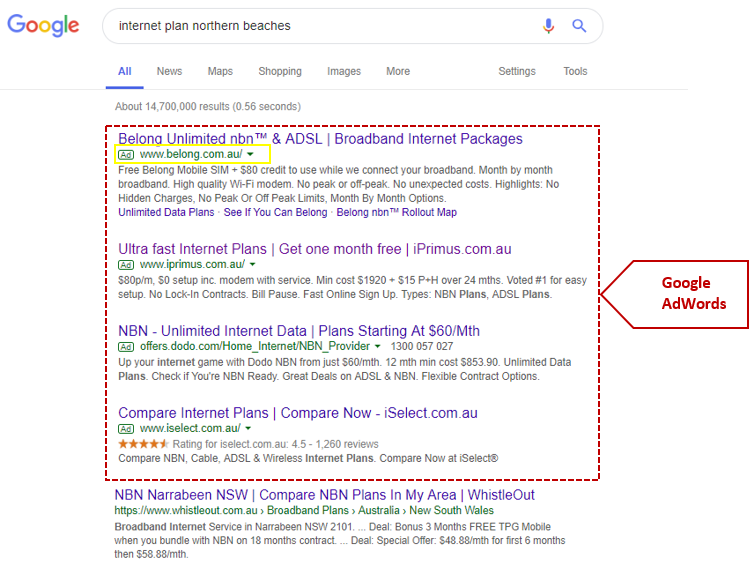This screenshot has width=749, height=577.
Task: Click the Ad badge beside offers.dodo.com
Action: pos(126,347)
